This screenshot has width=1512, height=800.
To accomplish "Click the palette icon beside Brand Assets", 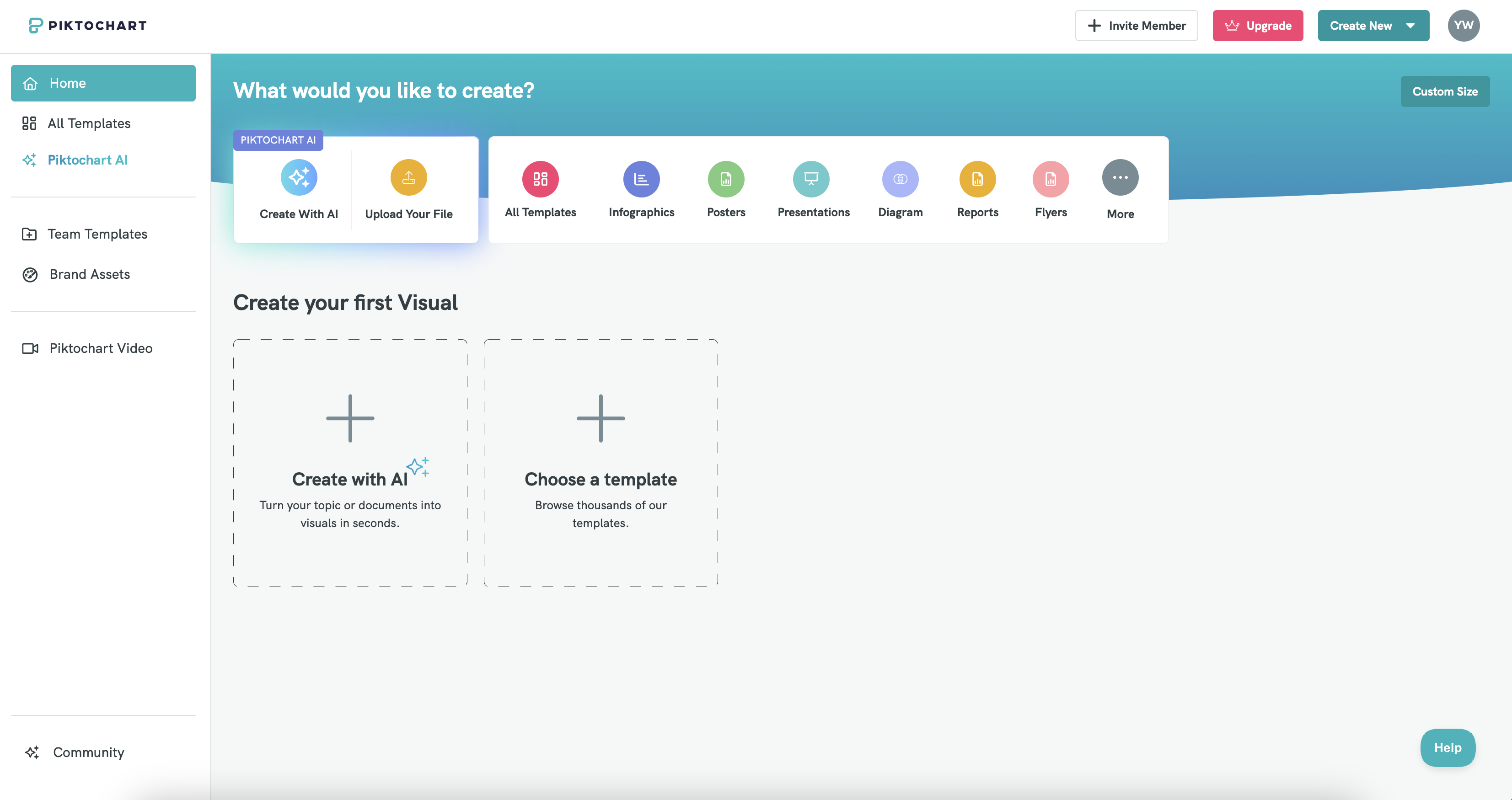I will pos(30,274).
